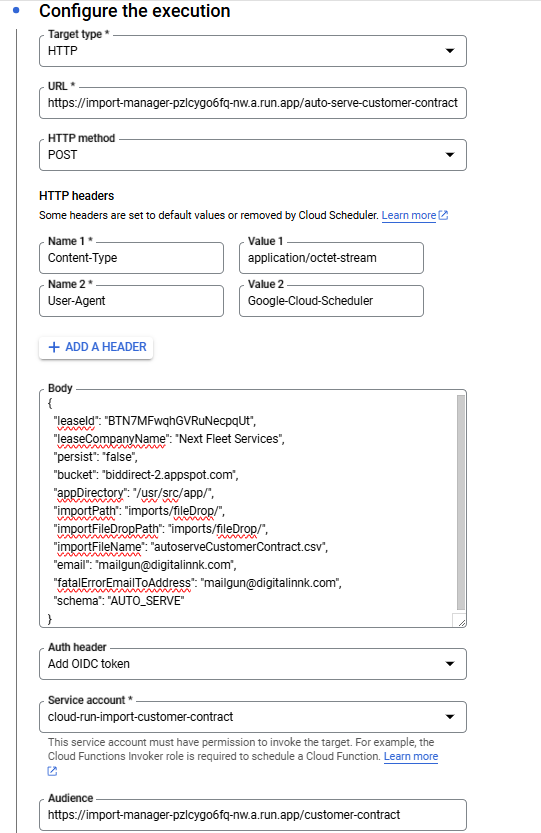Image resolution: width=541 pixels, height=833 pixels.
Task: Click inside the Body JSON text area
Action: tap(248, 509)
